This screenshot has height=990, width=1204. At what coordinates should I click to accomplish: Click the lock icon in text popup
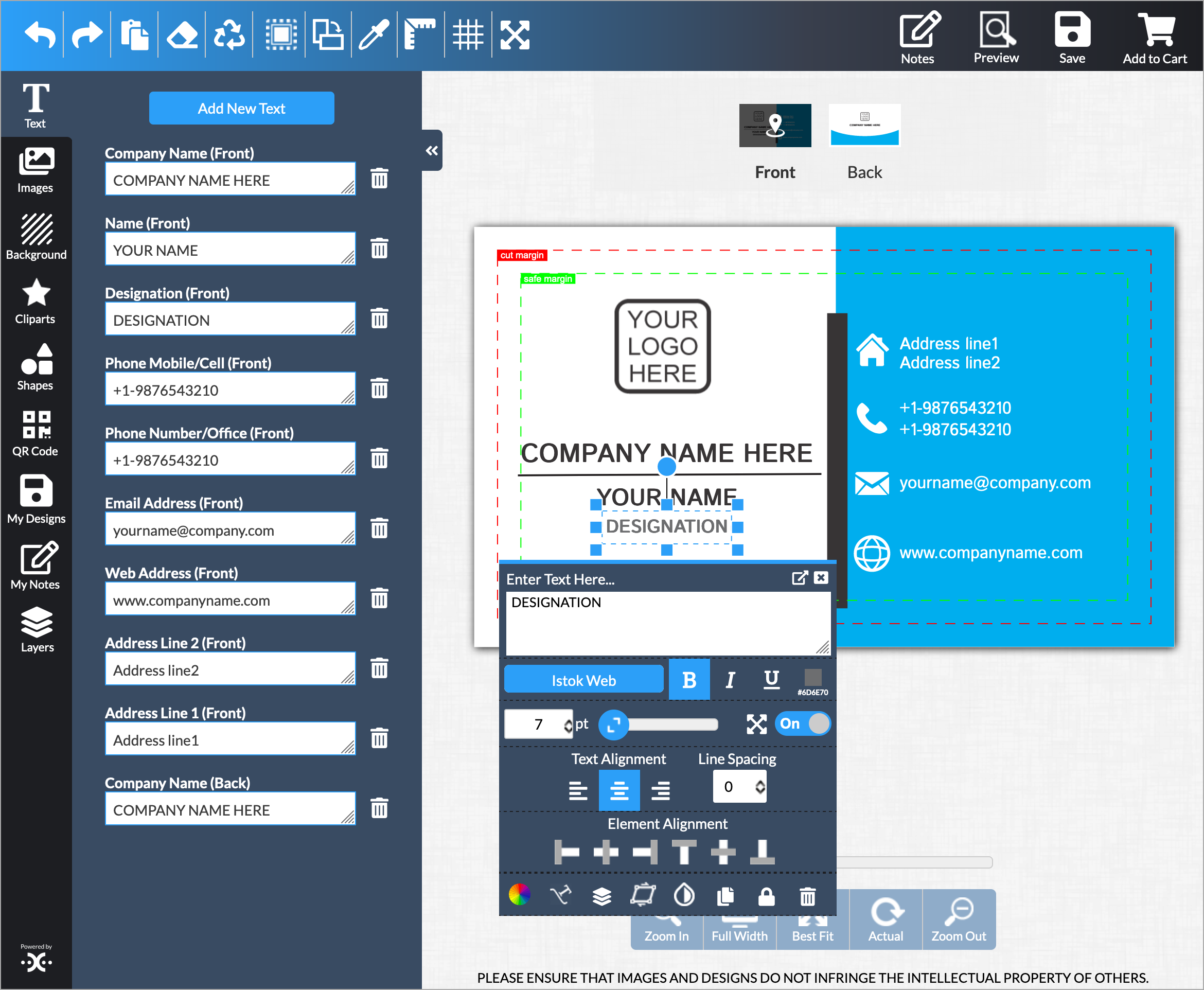point(766,896)
